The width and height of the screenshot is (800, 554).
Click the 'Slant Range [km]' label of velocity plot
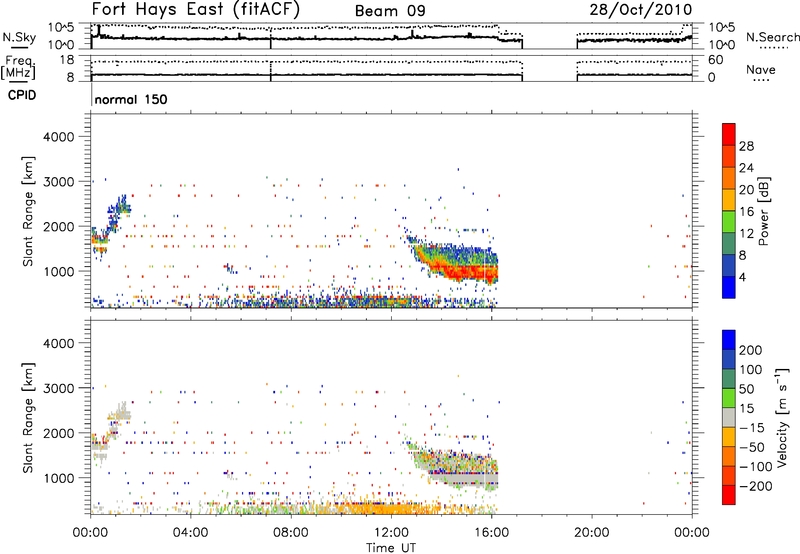(x=28, y=417)
